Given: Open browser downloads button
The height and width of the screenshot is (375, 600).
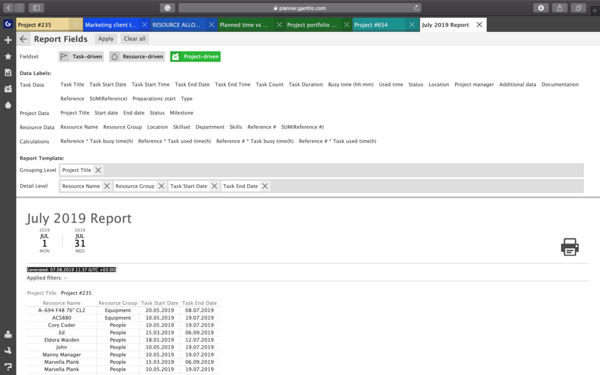Looking at the screenshot, I should (x=541, y=8).
